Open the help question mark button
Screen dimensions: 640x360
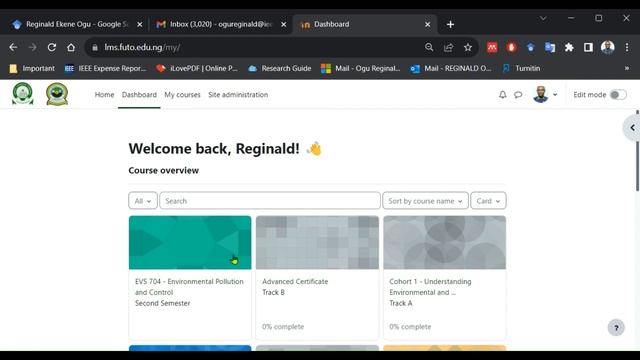(x=616, y=327)
